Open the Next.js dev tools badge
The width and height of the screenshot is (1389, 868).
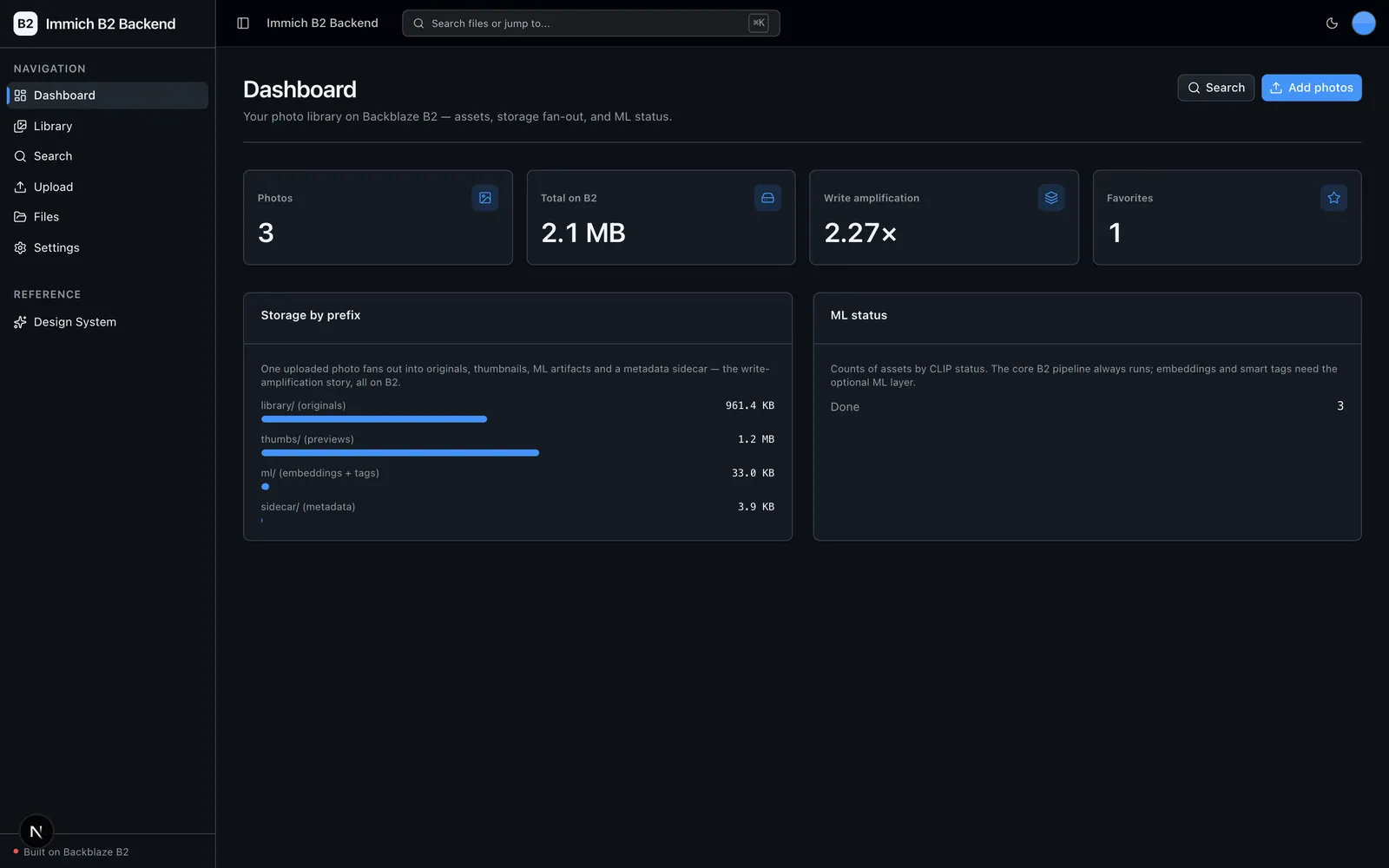36,832
